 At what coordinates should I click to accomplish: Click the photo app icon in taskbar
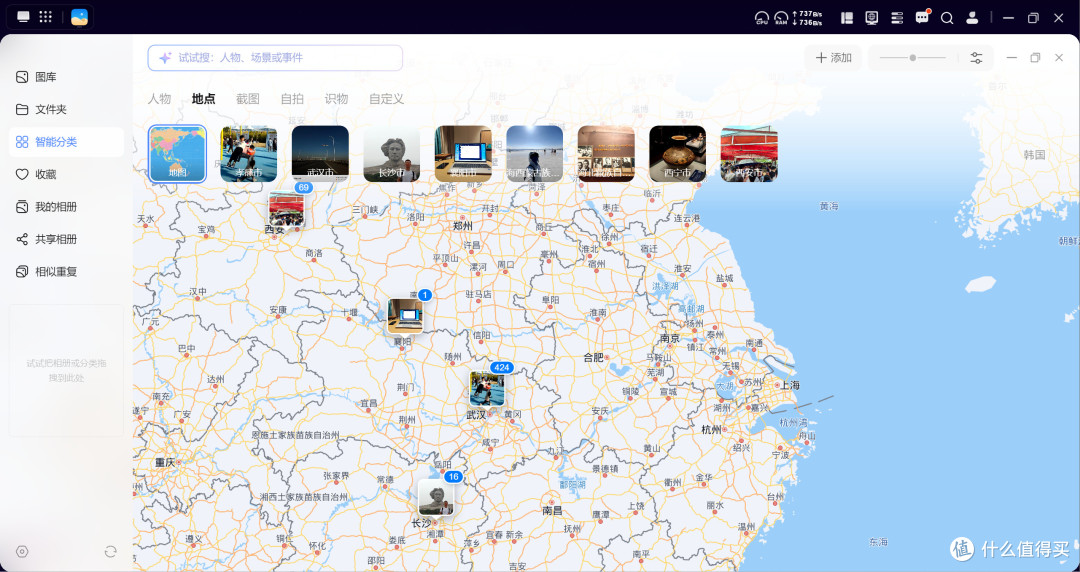79,17
